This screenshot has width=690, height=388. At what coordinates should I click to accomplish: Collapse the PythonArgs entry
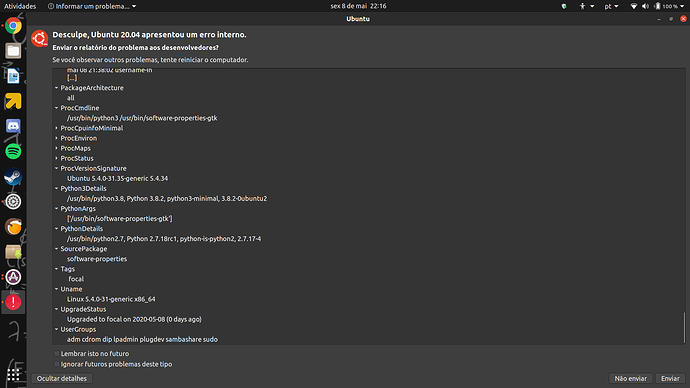(56, 209)
